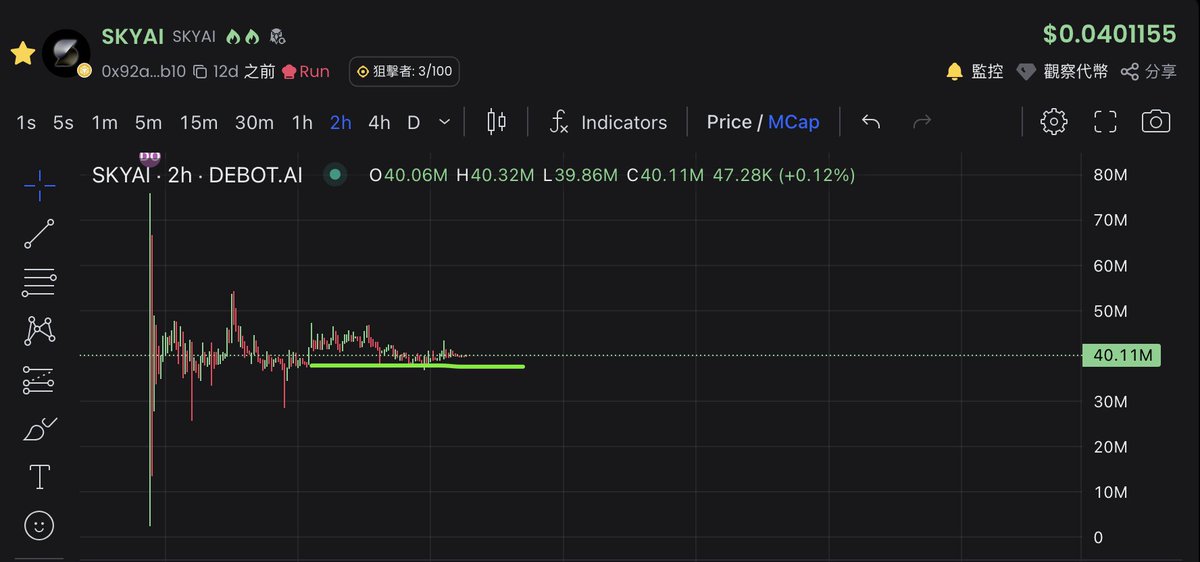
Task: Toggle the favorite star for SKYAI
Action: 23,54
